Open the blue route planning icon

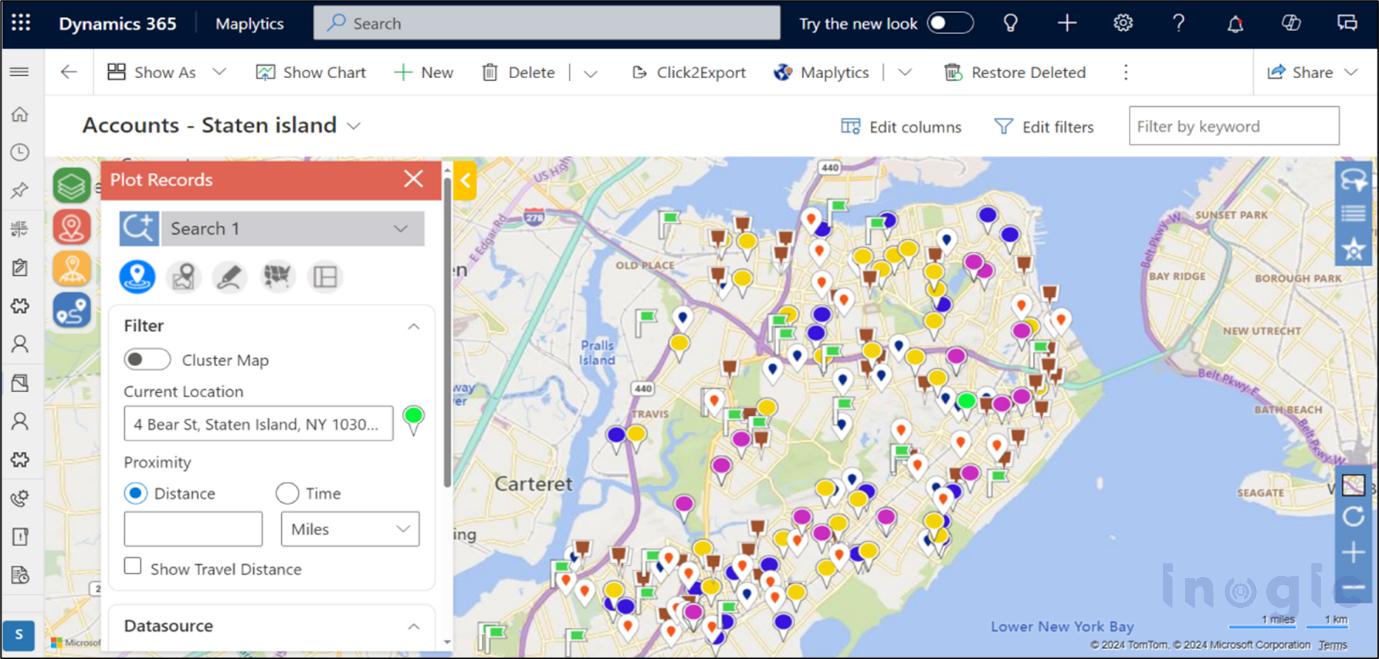click(72, 311)
